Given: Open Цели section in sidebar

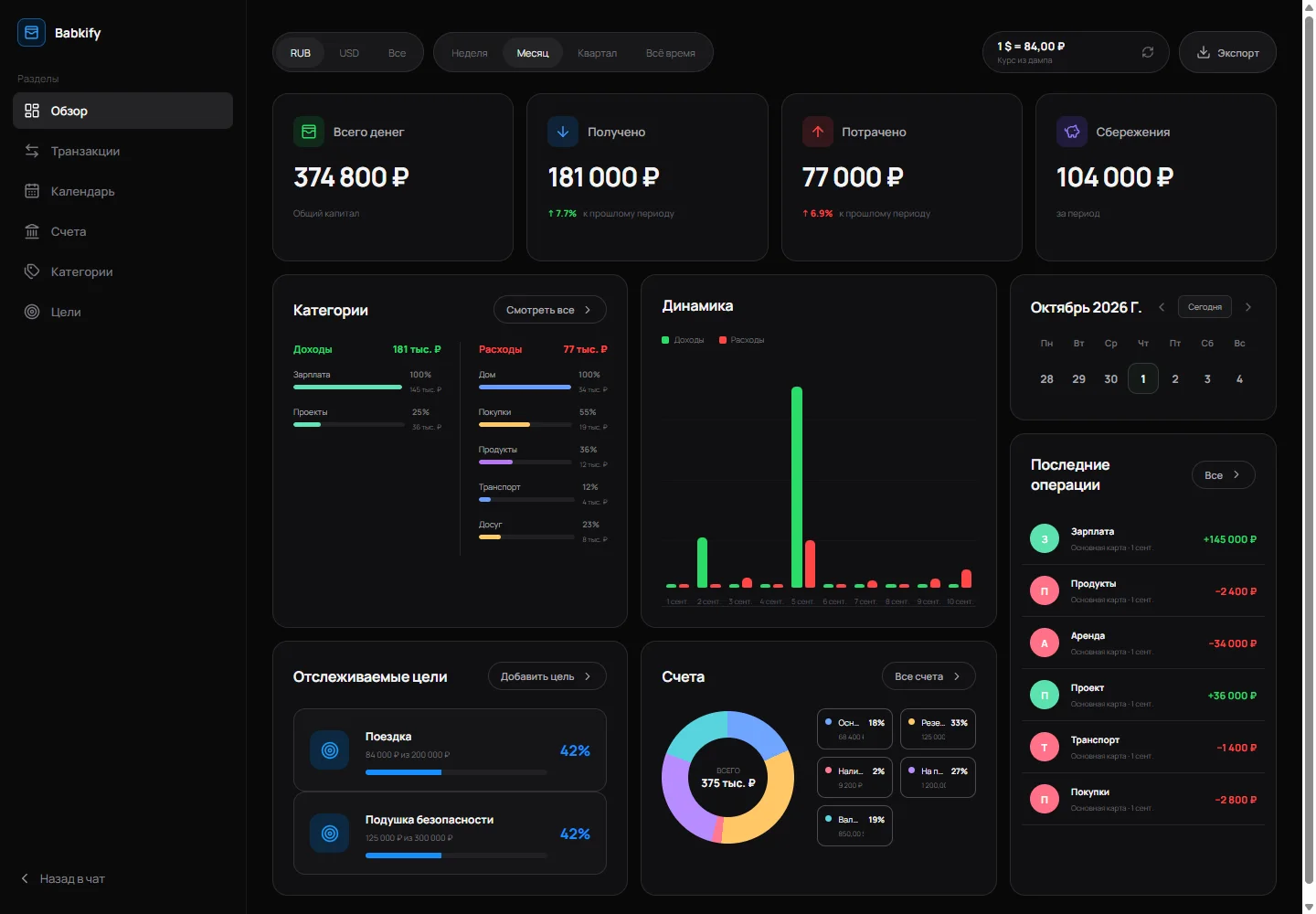Looking at the screenshot, I should click(122, 312).
